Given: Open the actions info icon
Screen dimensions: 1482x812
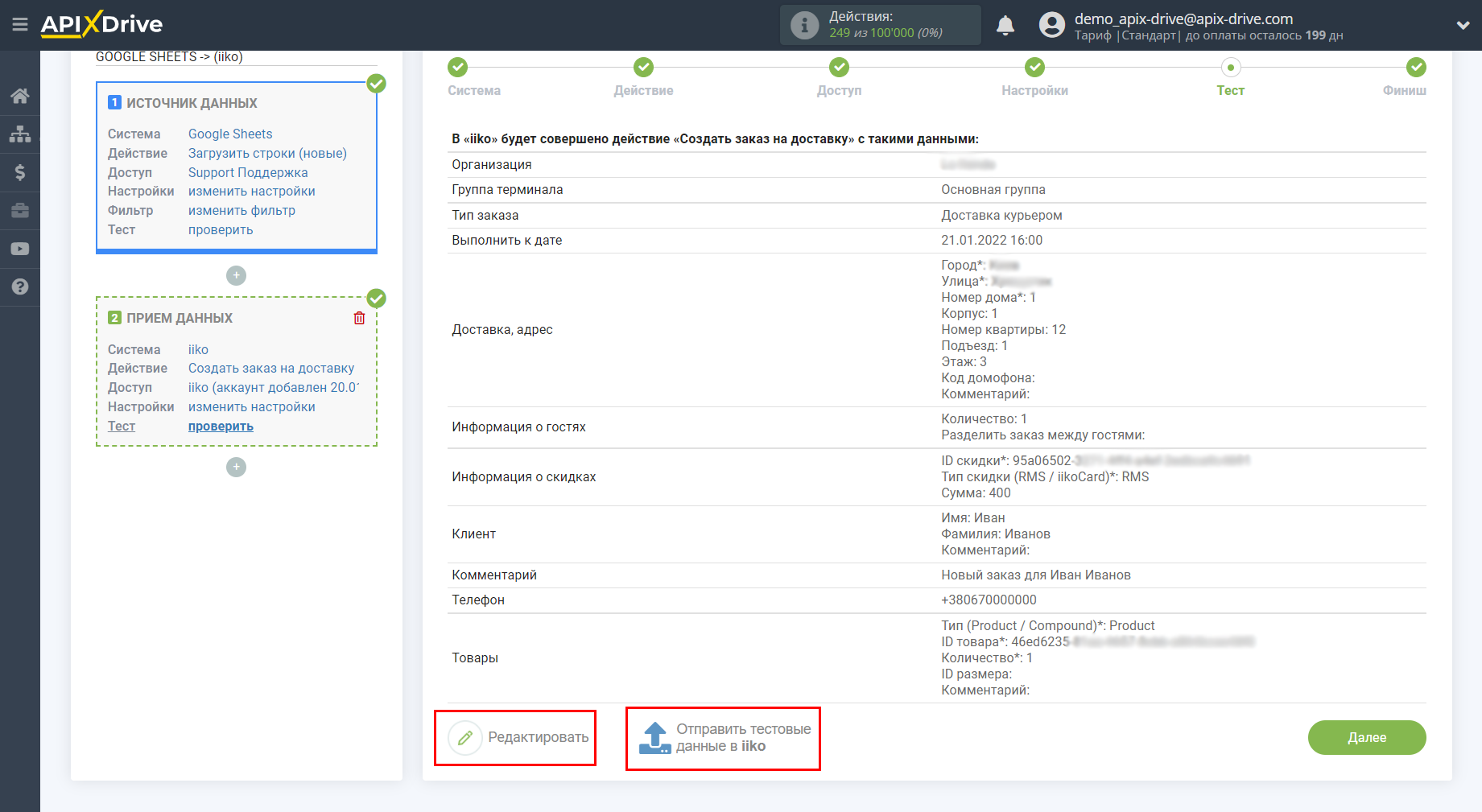Looking at the screenshot, I should coord(804,25).
